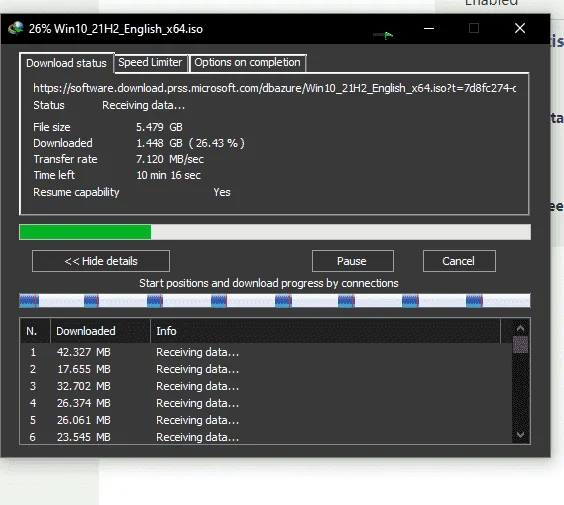Click the Info column header
The height and width of the screenshot is (505, 564).
click(325, 331)
